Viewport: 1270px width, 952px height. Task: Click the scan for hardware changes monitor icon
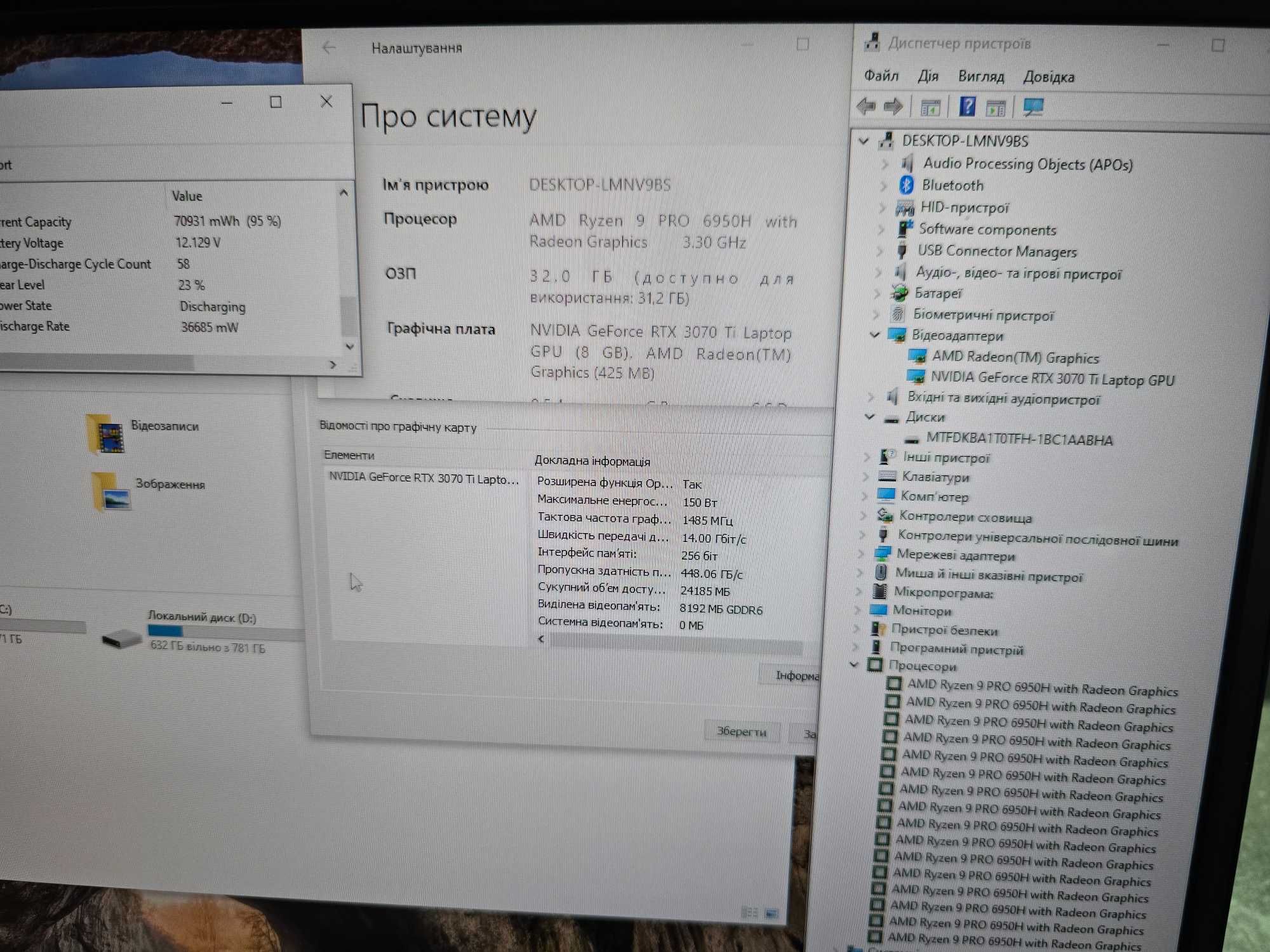click(x=1033, y=107)
